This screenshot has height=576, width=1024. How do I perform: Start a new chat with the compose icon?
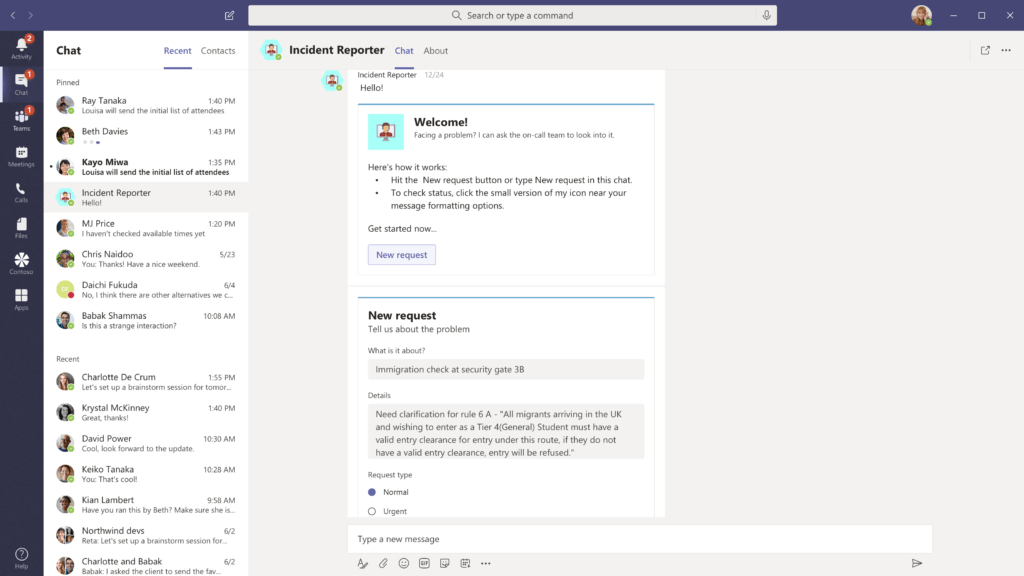228,15
